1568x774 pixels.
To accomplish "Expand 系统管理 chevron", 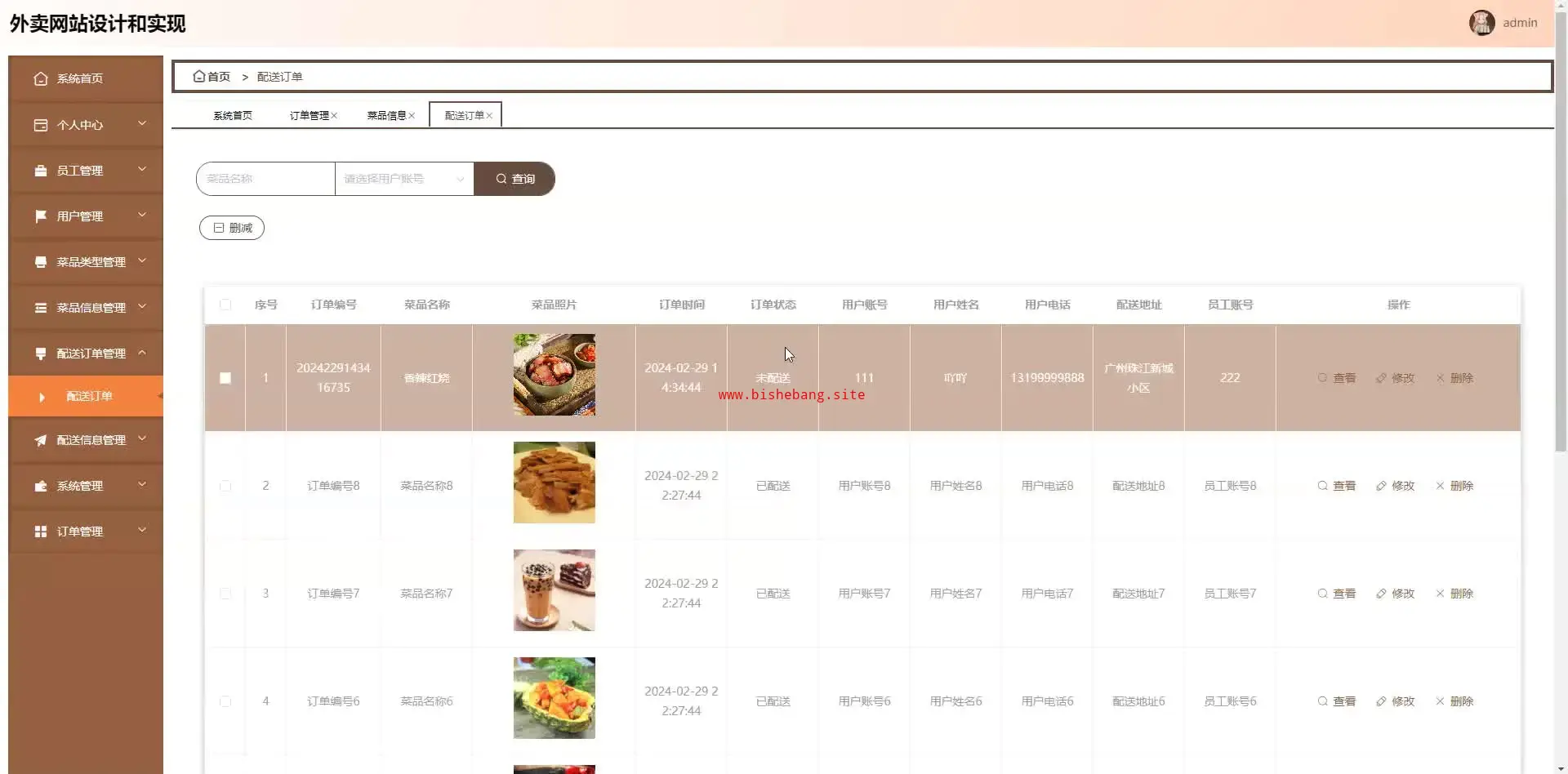I will [142, 484].
